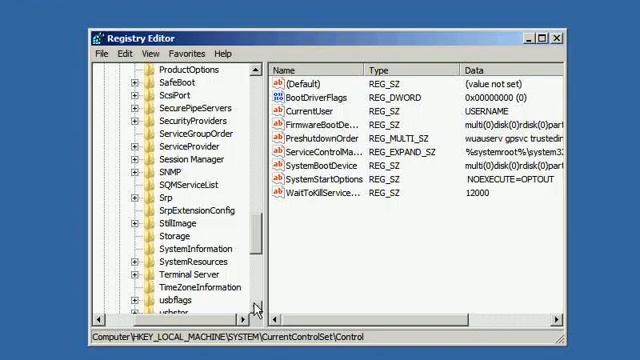
Task: Expand the ServiceProvider key
Action: pos(135,147)
